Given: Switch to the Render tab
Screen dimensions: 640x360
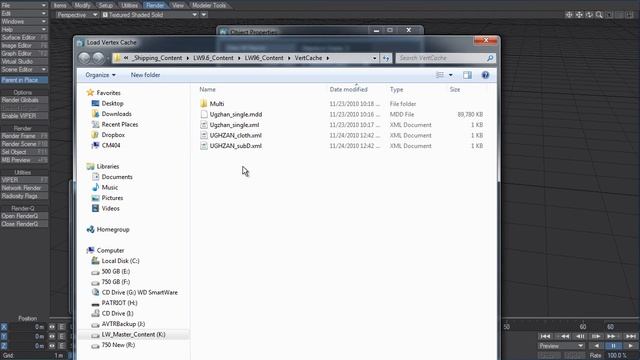Looking at the screenshot, I should pyautogui.click(x=155, y=5).
